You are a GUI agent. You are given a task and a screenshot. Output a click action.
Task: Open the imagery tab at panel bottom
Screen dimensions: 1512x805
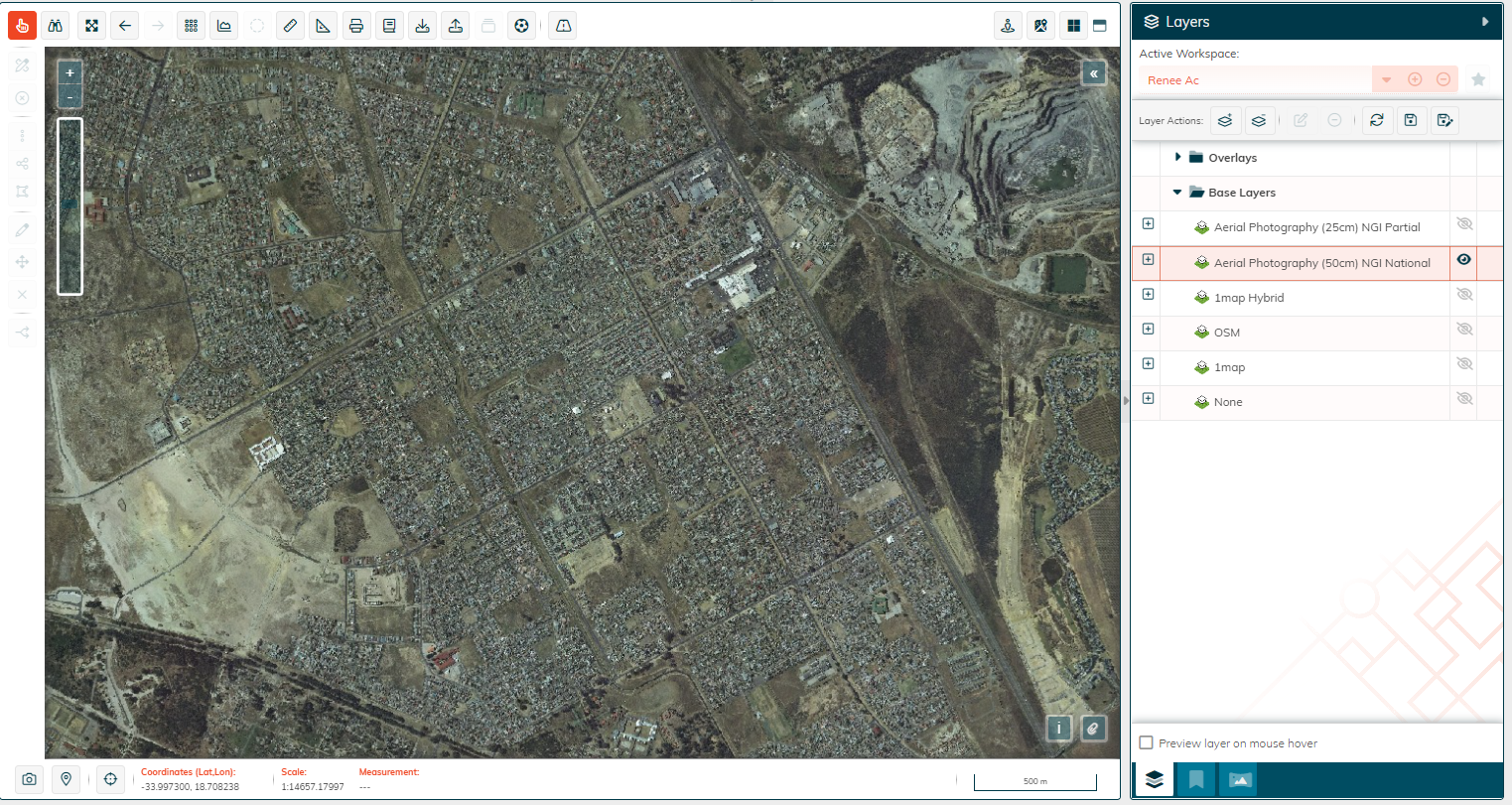(1239, 779)
